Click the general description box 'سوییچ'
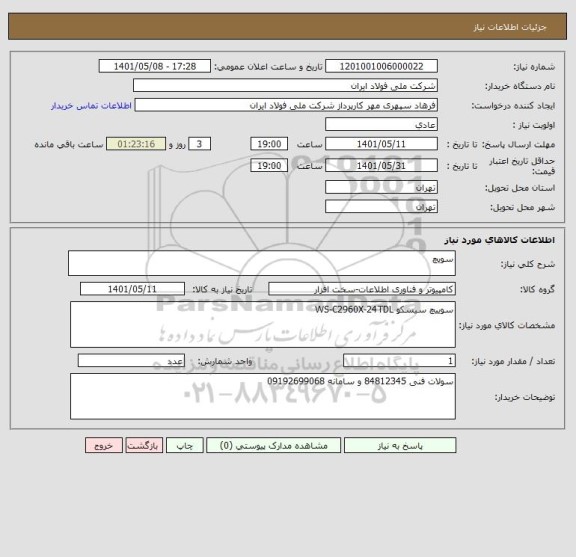576x557 pixels. click(262, 263)
